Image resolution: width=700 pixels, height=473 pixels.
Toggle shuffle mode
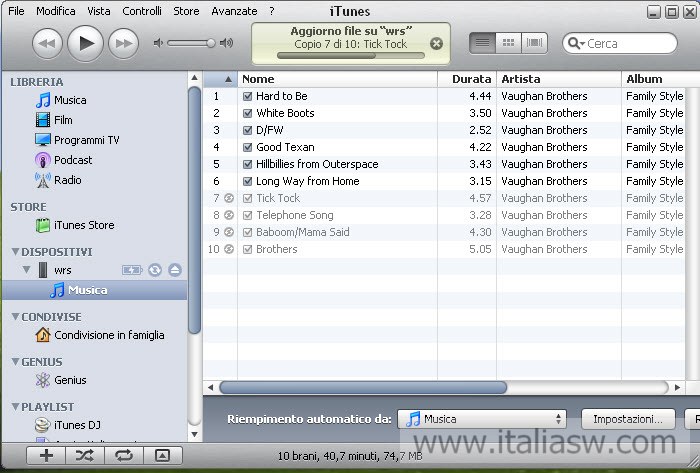coord(85,455)
